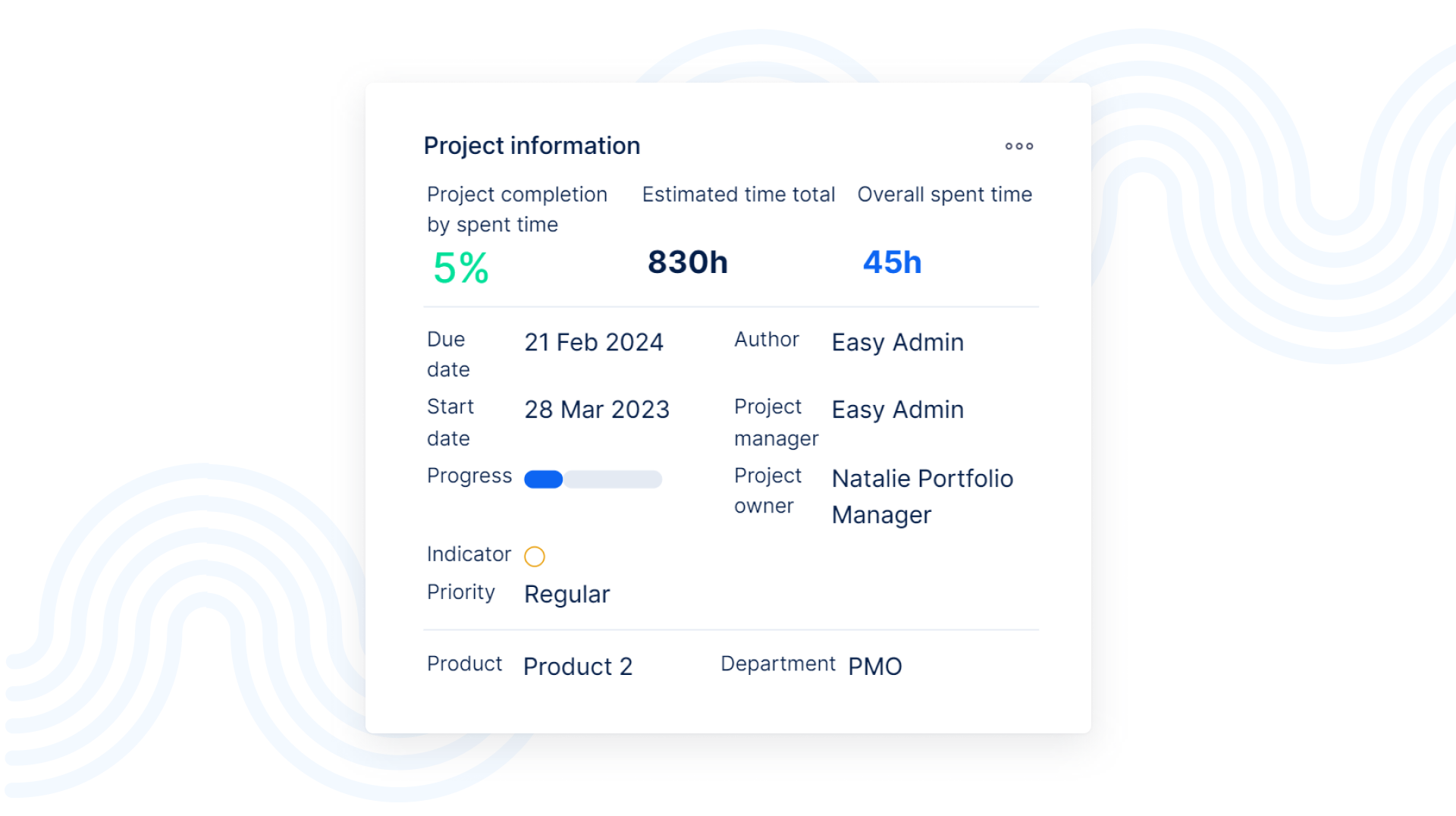The image size is (1456, 816).
Task: Click the due date 21 Feb 2024
Action: [x=594, y=342]
